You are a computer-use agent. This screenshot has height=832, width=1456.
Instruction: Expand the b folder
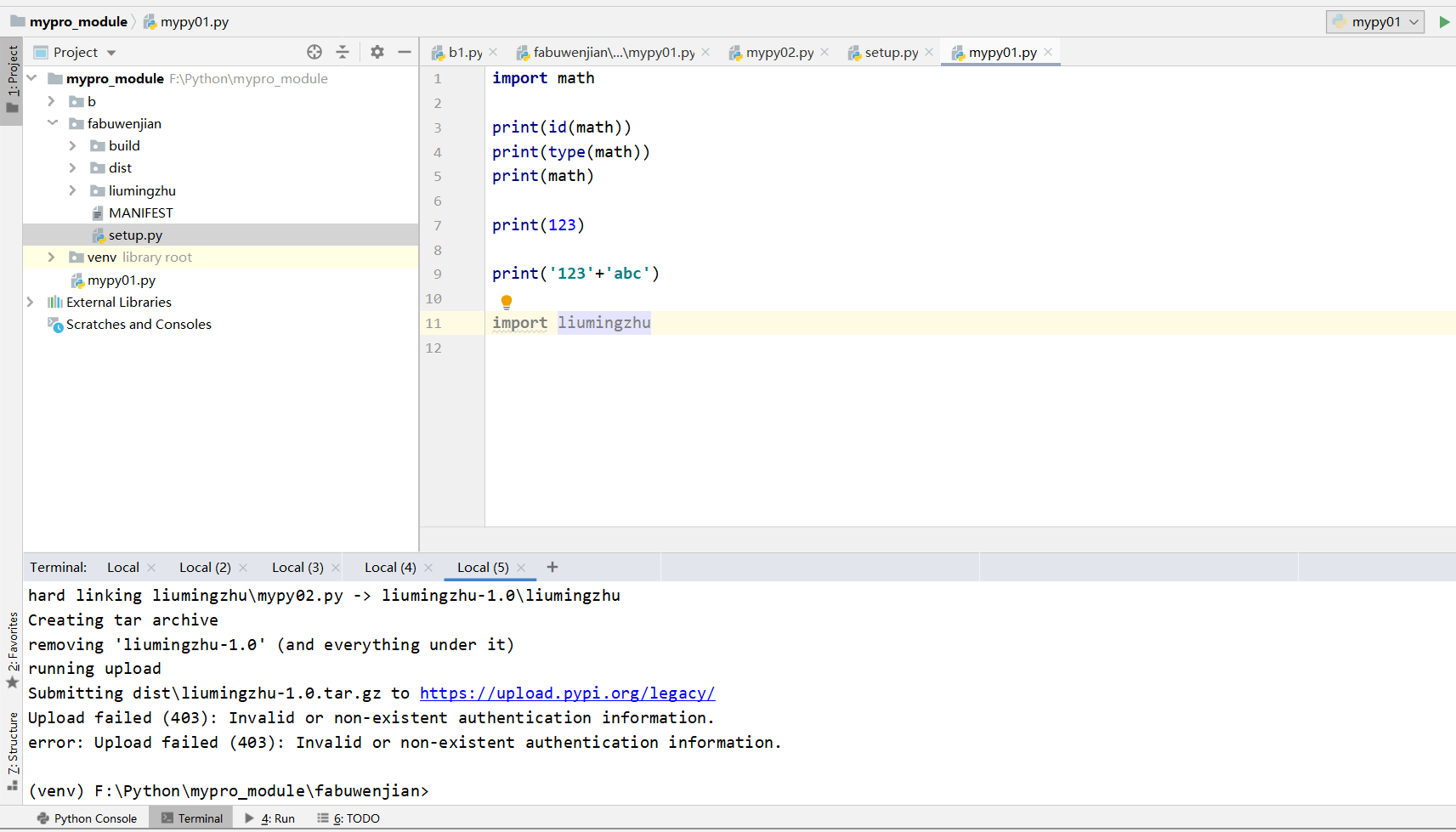pos(52,101)
